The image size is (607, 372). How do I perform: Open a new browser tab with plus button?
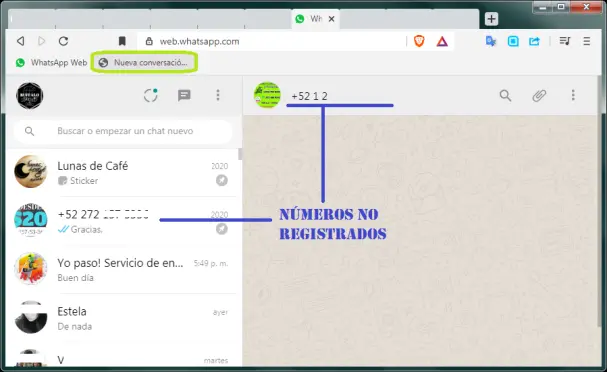point(491,19)
